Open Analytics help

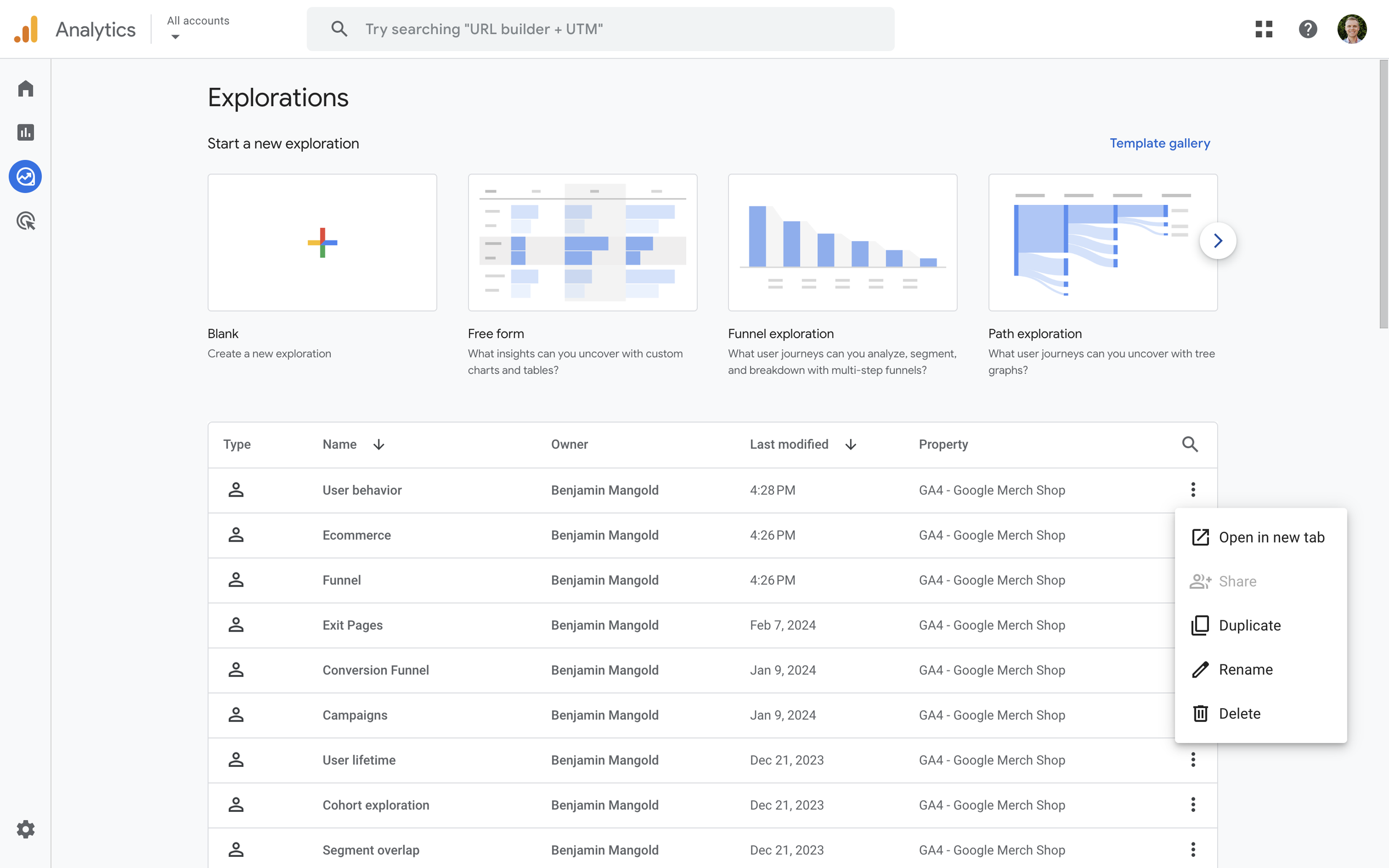pos(1308,29)
